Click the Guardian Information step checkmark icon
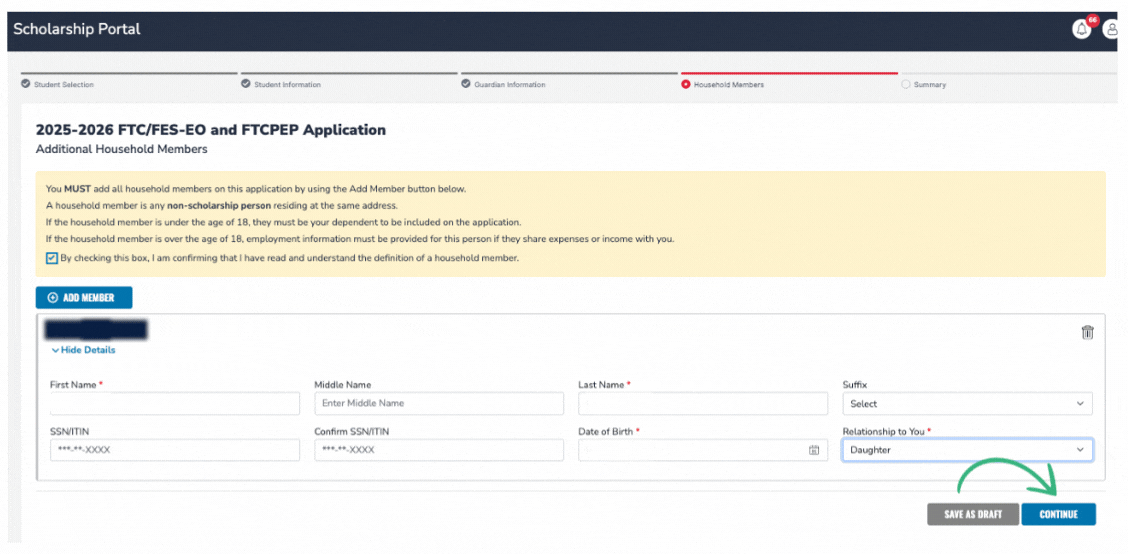This screenshot has width=1128, height=554. click(465, 84)
